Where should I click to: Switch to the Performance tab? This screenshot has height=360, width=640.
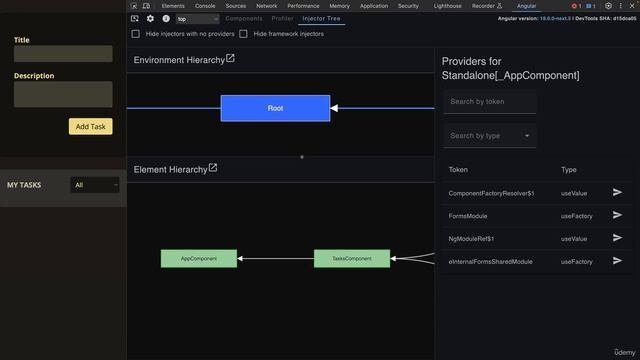303,6
